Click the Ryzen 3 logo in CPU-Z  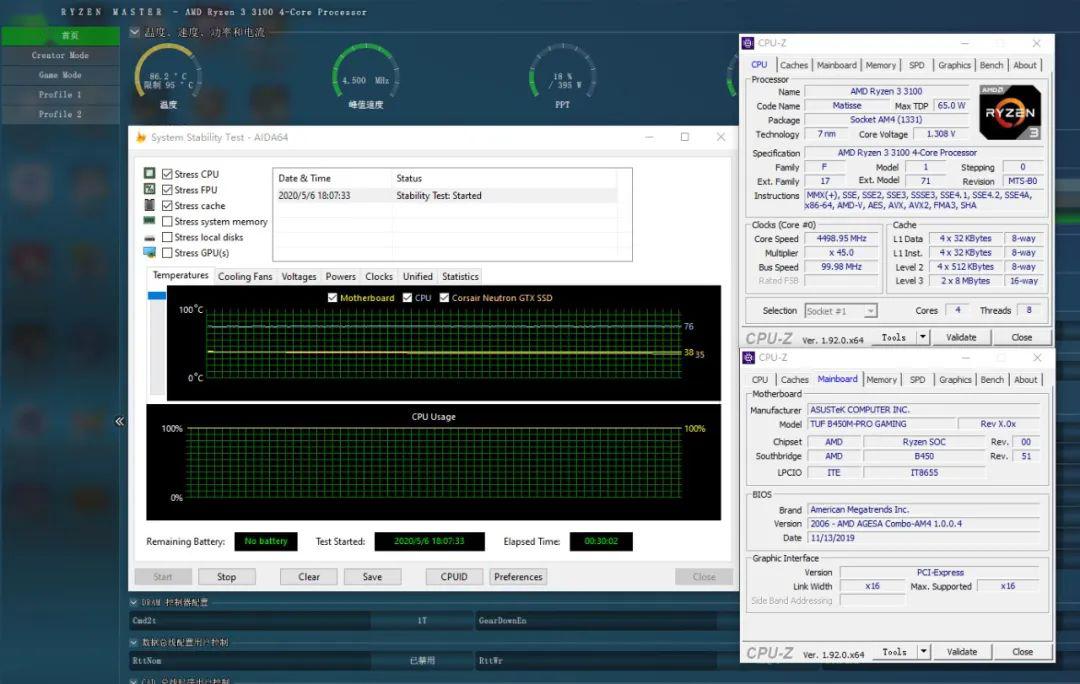(x=1010, y=112)
